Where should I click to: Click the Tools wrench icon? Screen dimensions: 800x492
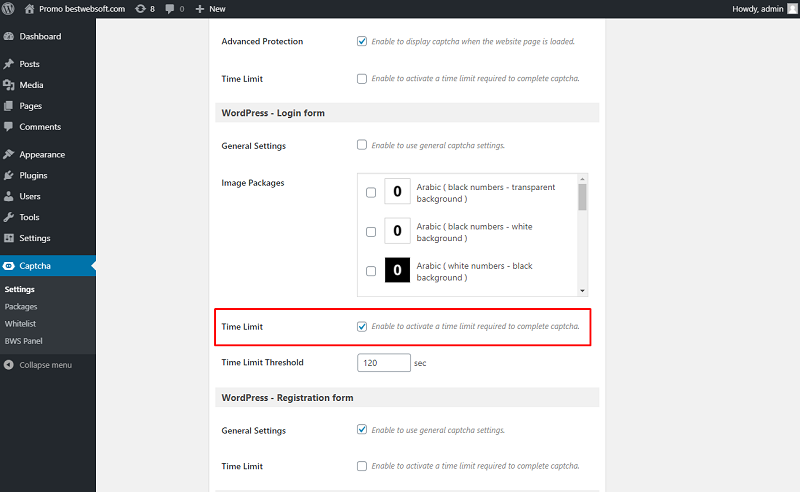(9, 217)
